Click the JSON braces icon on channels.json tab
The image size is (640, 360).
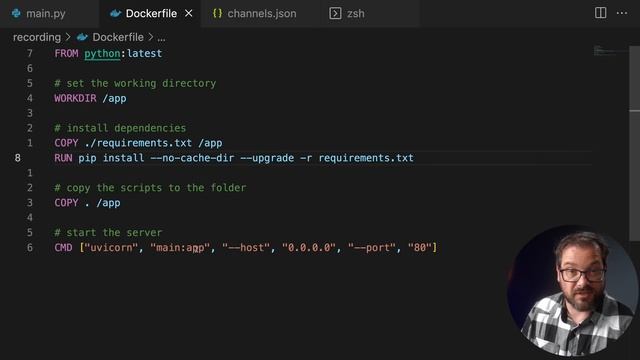tap(217, 13)
